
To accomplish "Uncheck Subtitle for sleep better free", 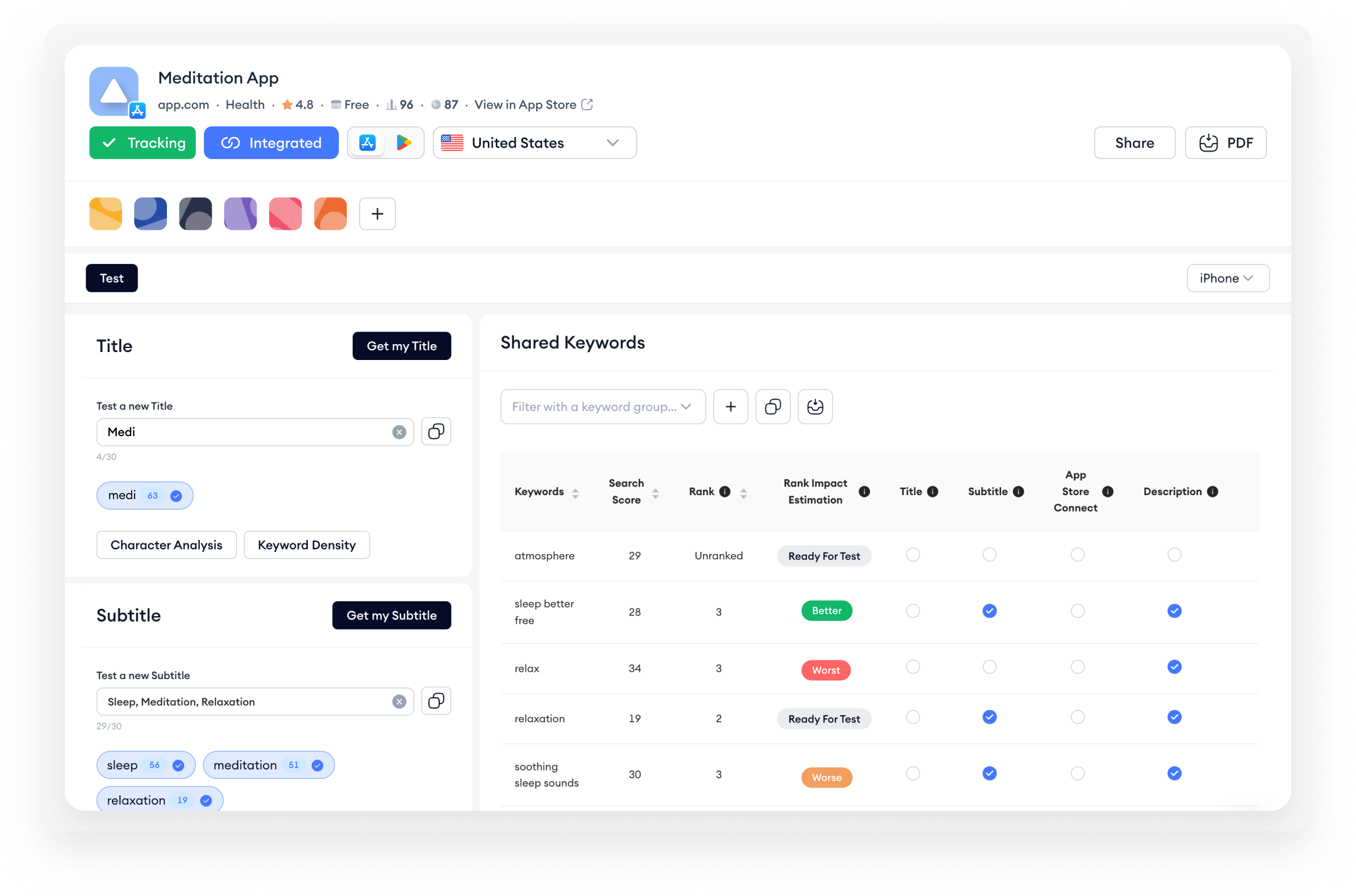I will coord(990,611).
